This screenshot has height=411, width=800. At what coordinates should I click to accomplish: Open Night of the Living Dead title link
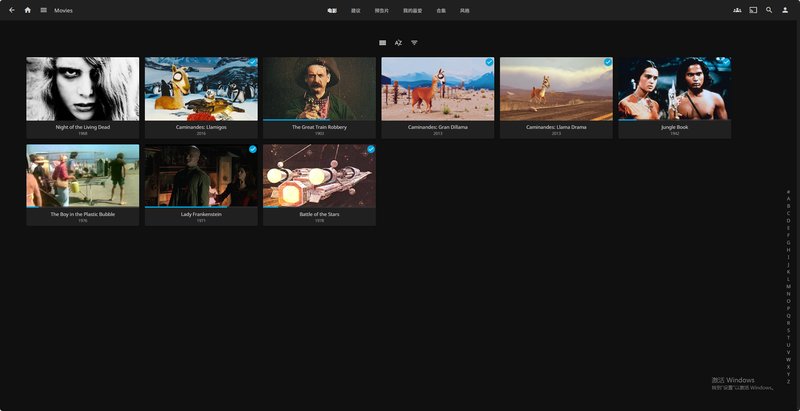point(83,127)
